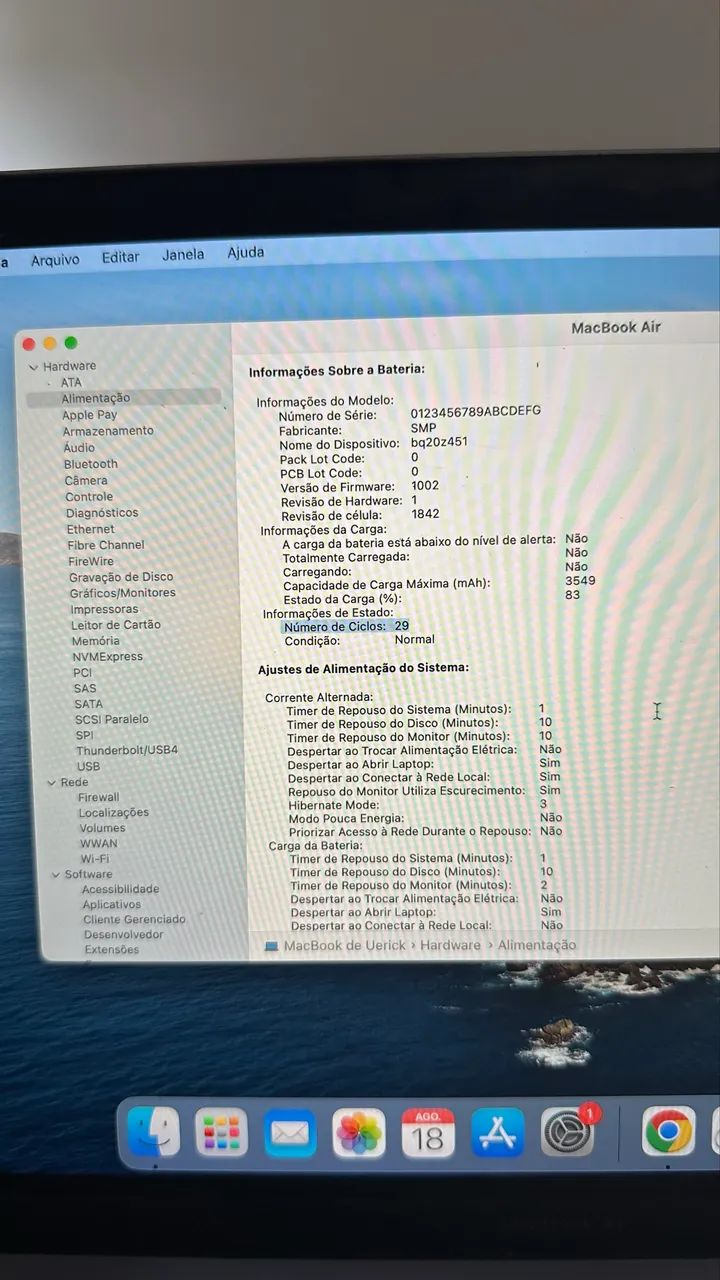Screen dimensions: 720x1280
Task: Select Volumes under Rede
Action: tap(102, 828)
